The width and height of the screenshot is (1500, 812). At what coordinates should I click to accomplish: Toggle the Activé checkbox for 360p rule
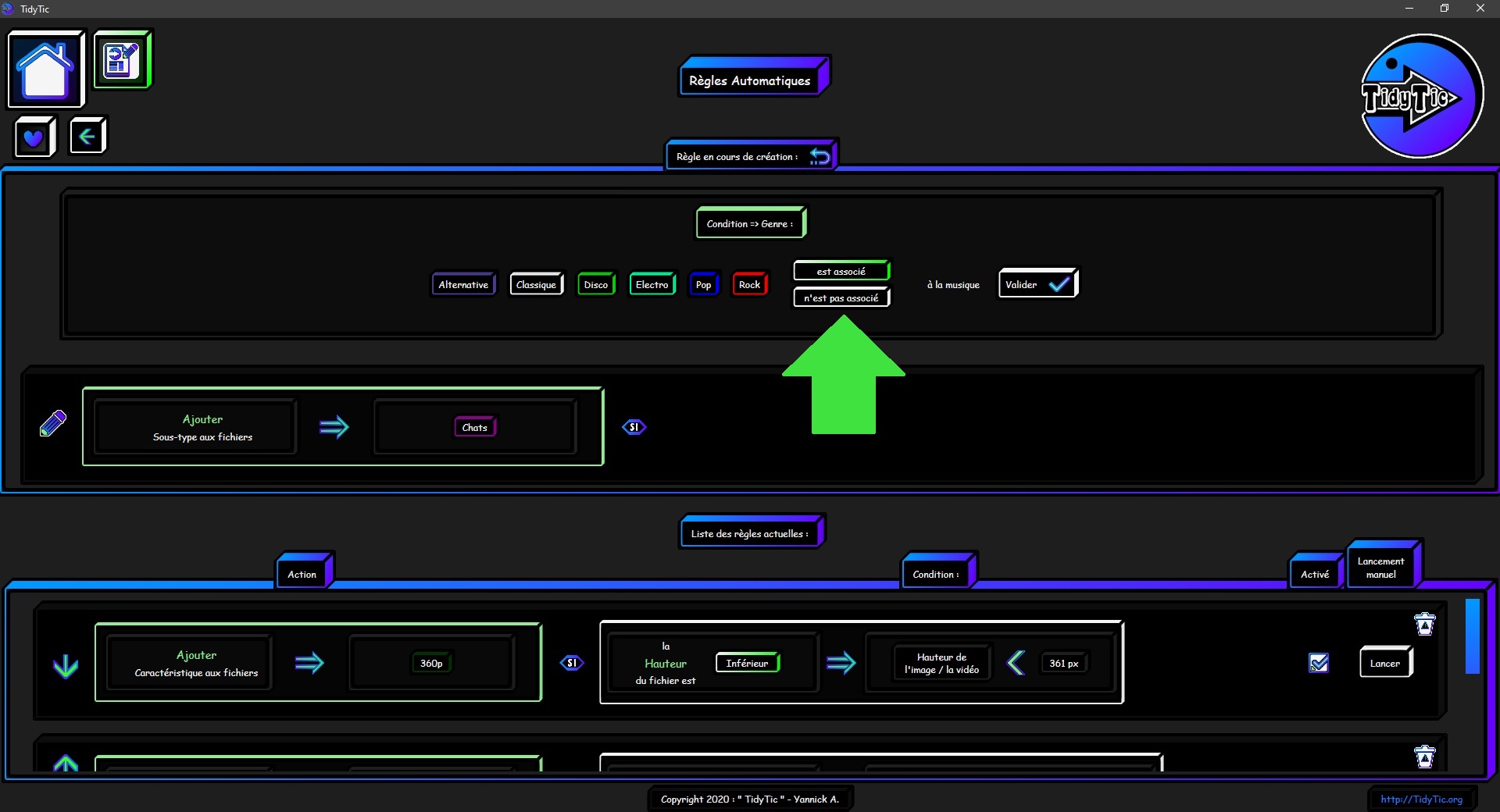click(x=1319, y=663)
